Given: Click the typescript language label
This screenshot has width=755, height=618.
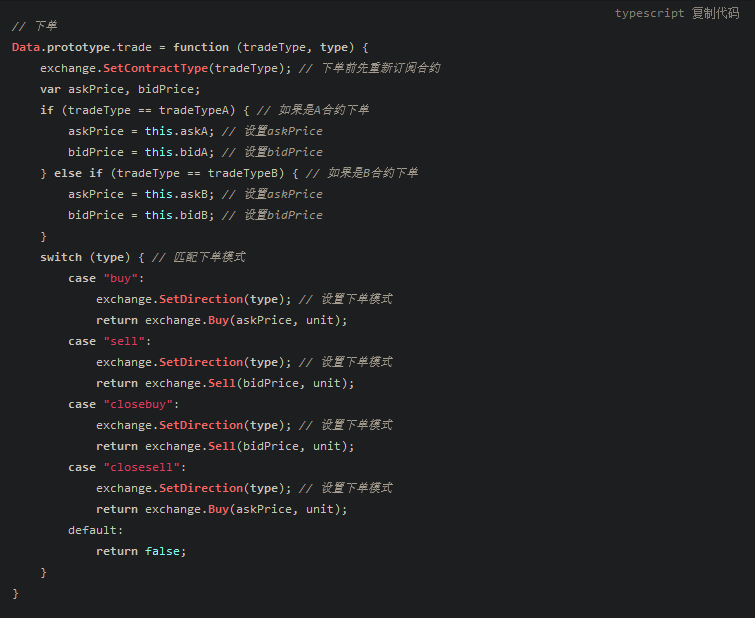Looking at the screenshot, I should 649,13.
